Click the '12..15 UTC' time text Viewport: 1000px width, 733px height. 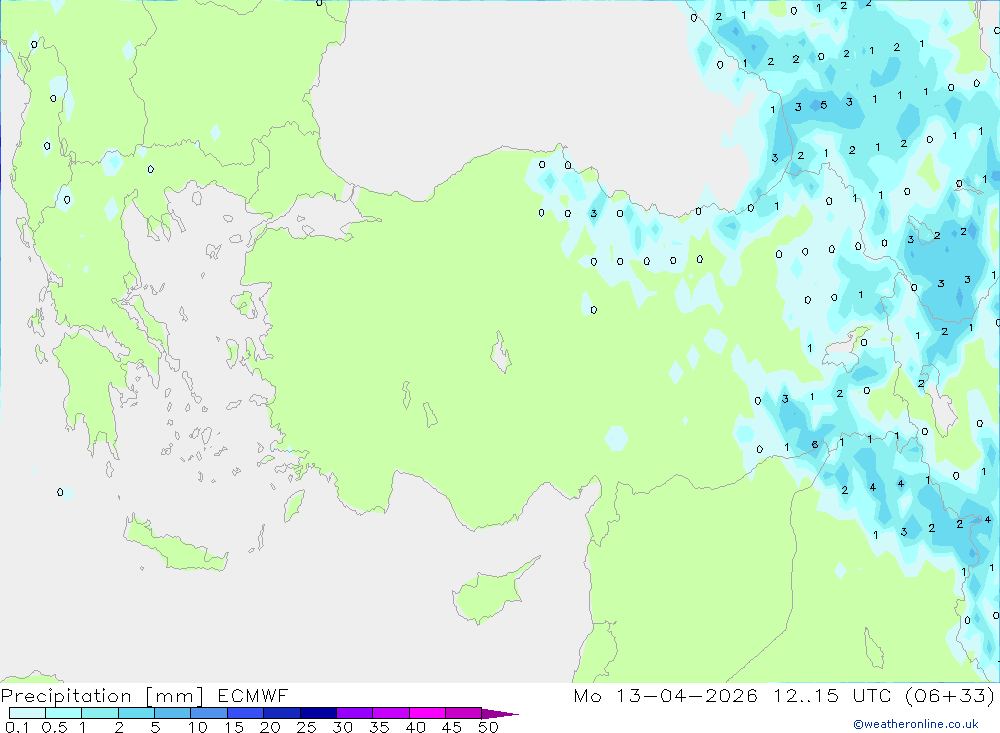click(x=832, y=695)
